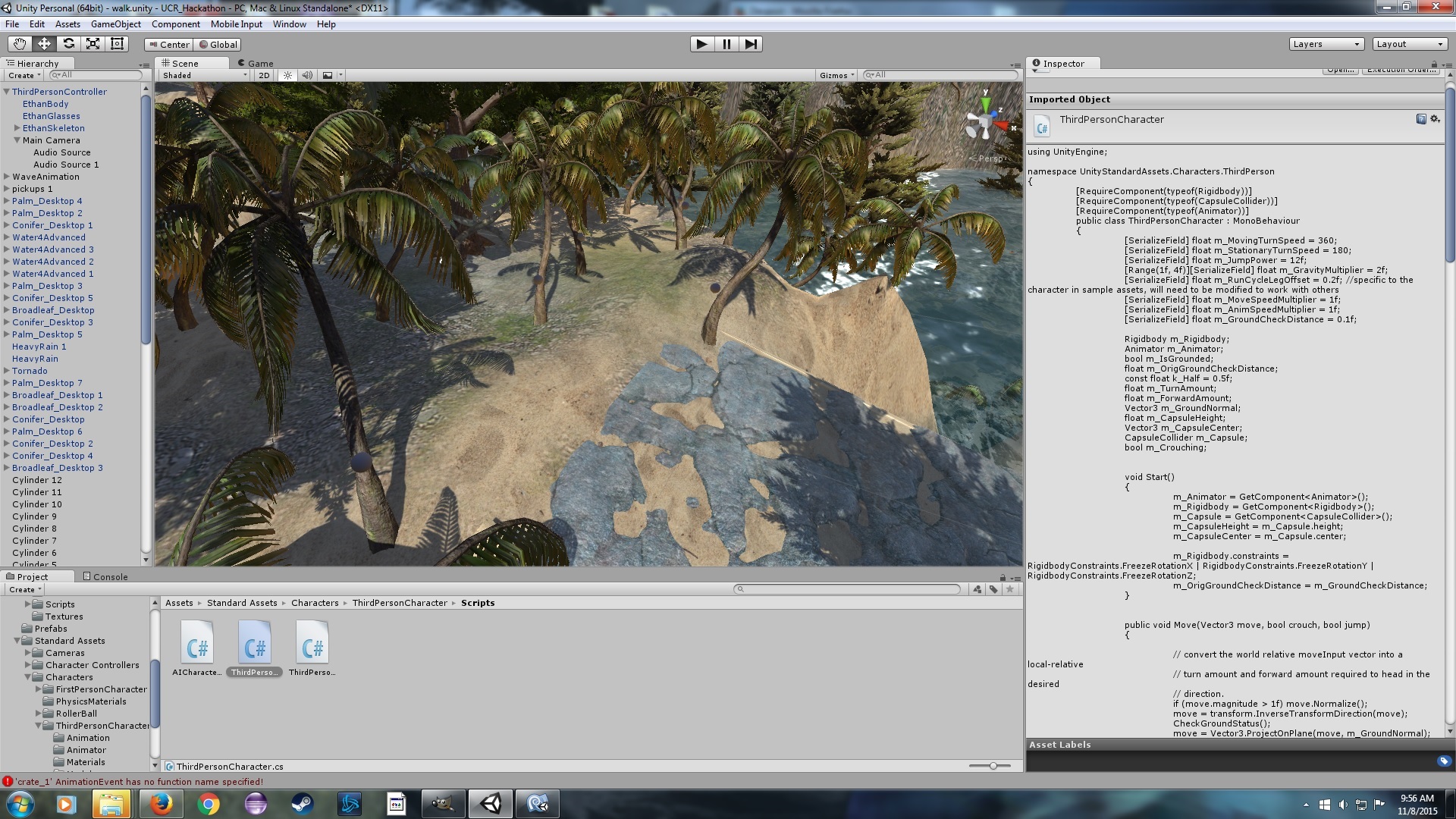Click the Scripts breadcrumb link
The height and width of the screenshot is (819, 1456).
477,603
